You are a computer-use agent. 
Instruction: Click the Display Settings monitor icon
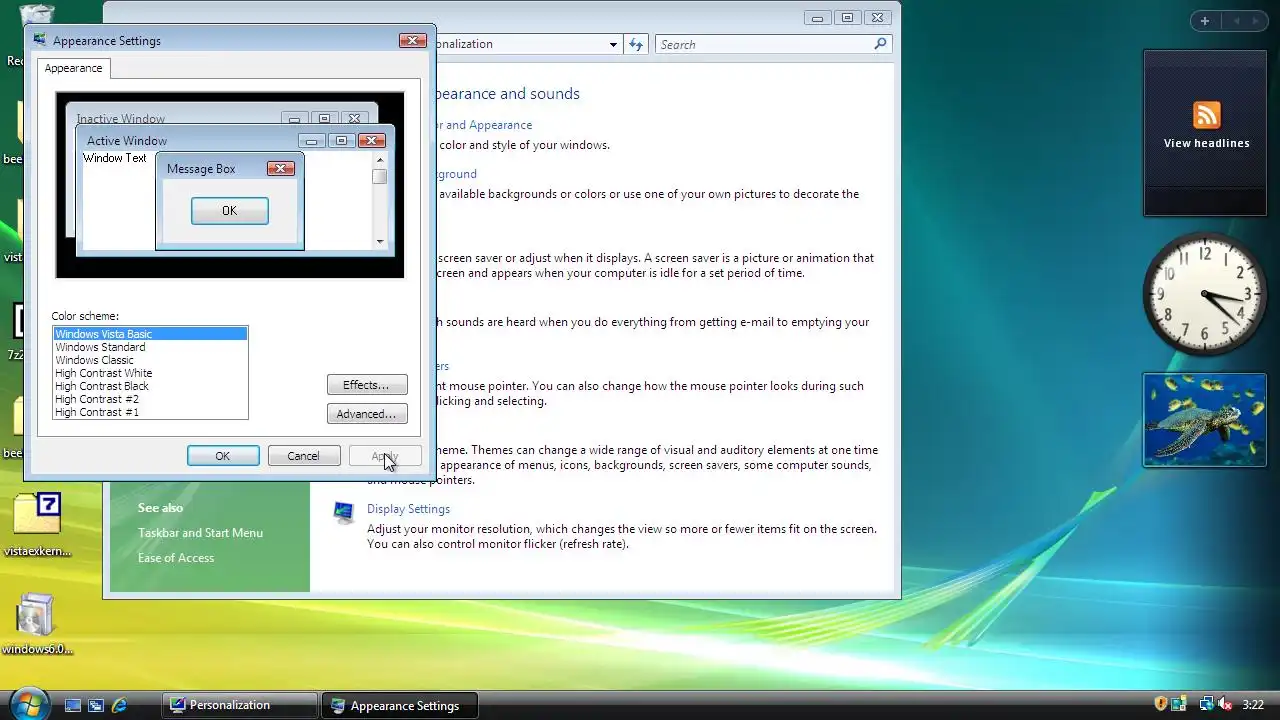[x=344, y=513]
